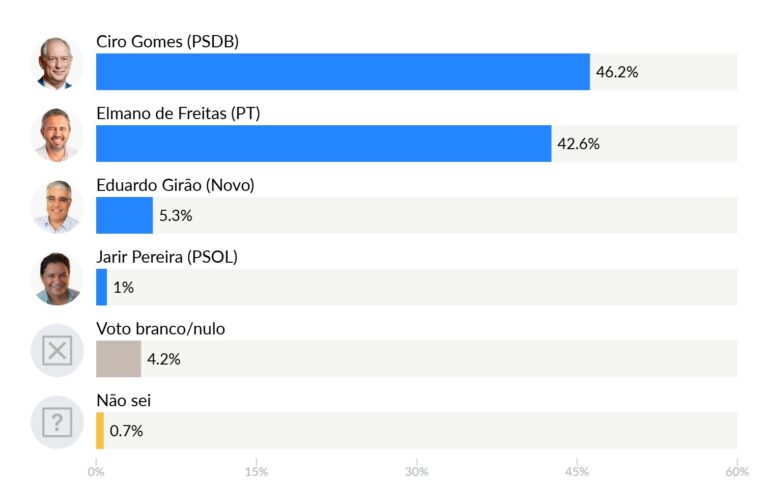Viewport: 768px width, 504px height.
Task: Click the gray-brown 4.2% blank vote bar
Action: (x=118, y=359)
